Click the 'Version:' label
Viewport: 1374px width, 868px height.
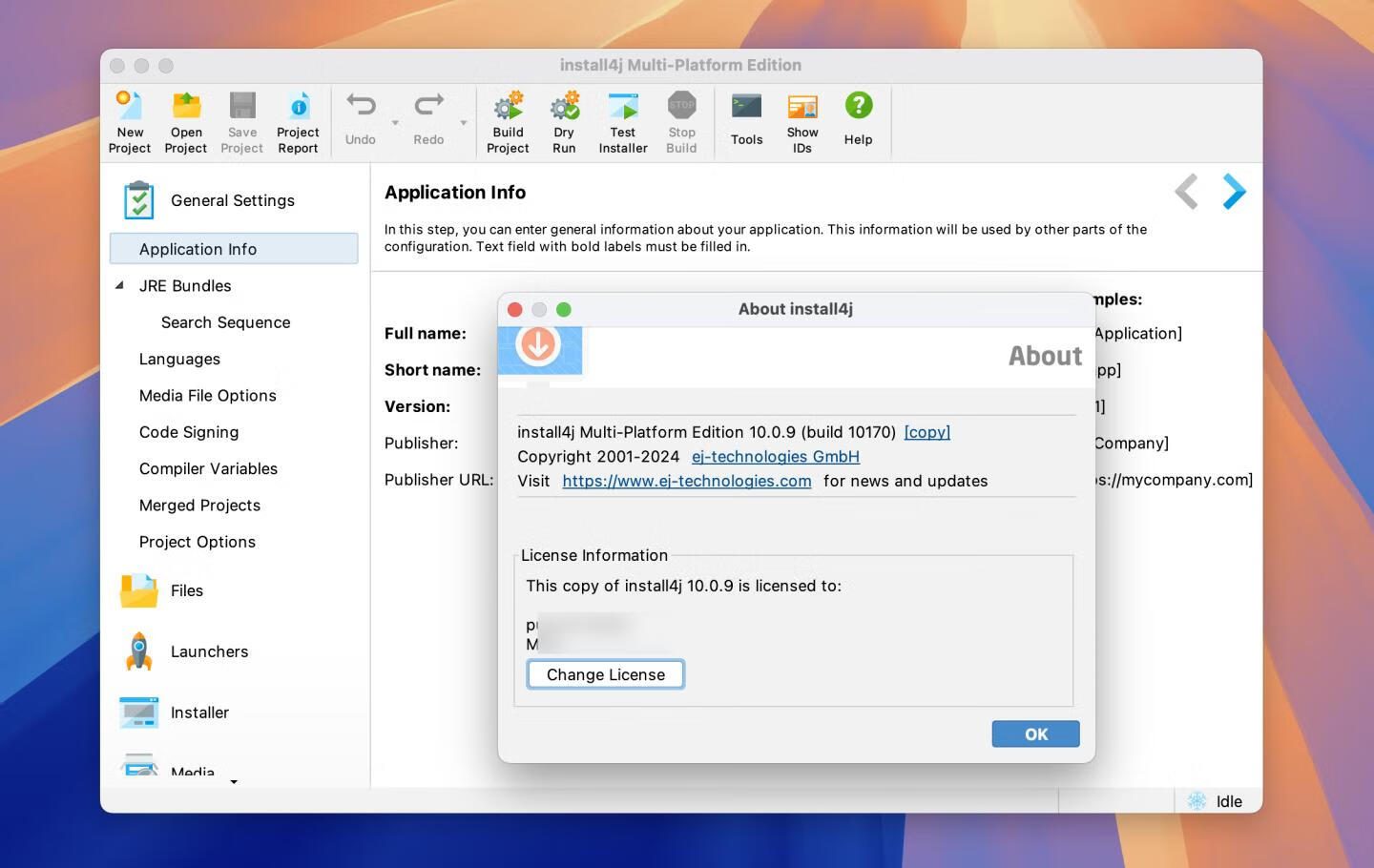(x=417, y=406)
